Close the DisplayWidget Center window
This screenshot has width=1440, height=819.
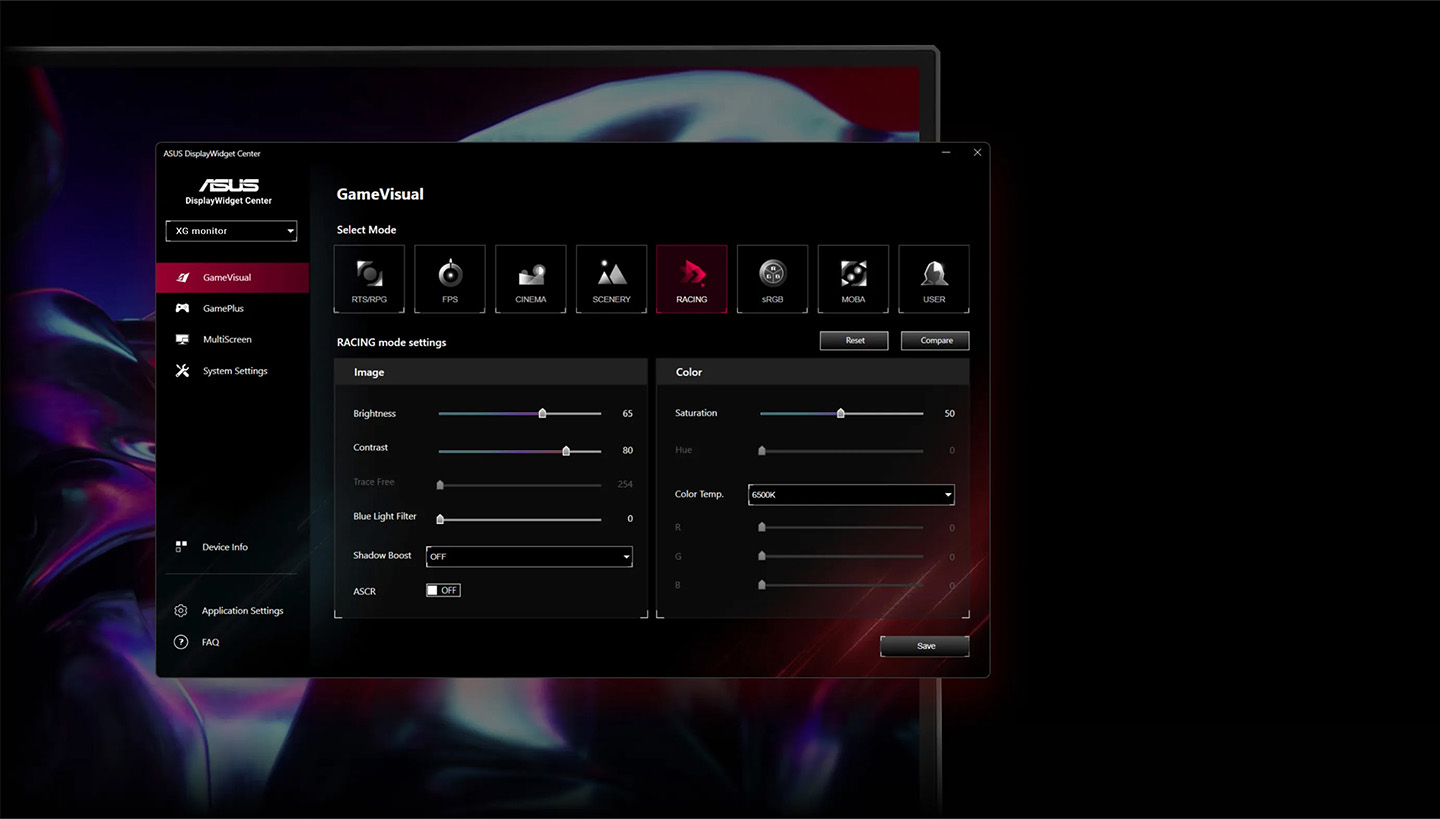(977, 152)
